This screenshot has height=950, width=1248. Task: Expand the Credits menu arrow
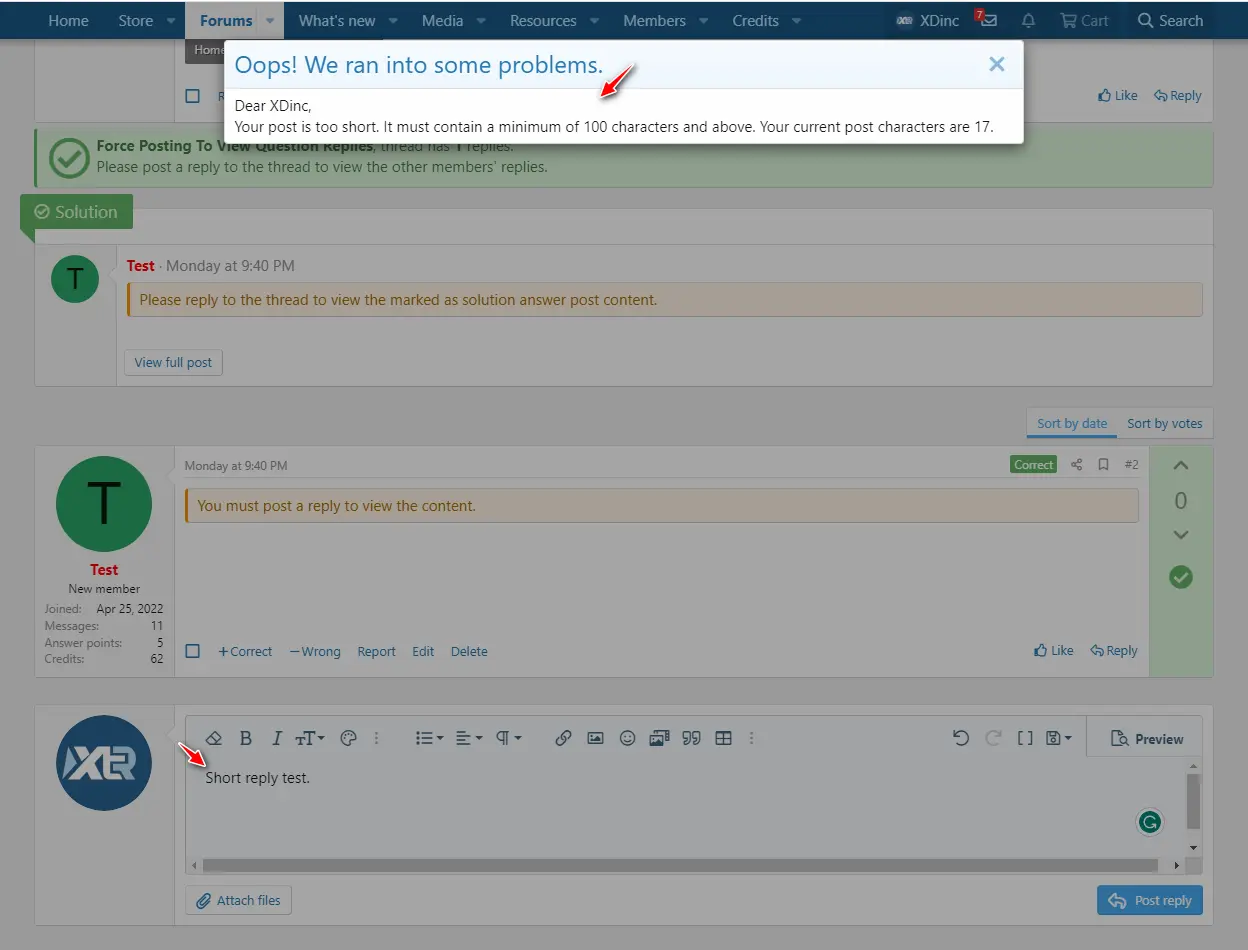tap(796, 20)
